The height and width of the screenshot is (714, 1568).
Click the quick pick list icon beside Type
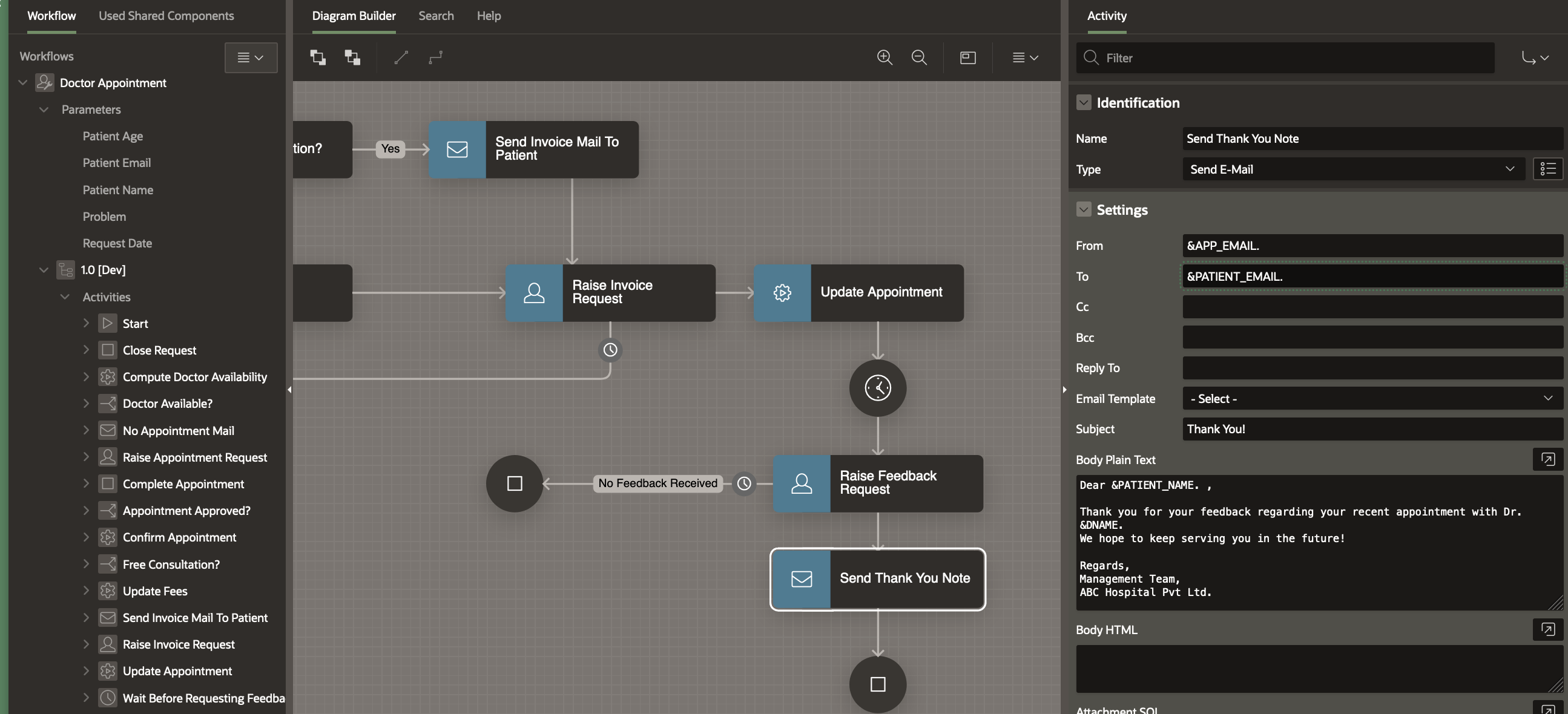pyautogui.click(x=1547, y=169)
